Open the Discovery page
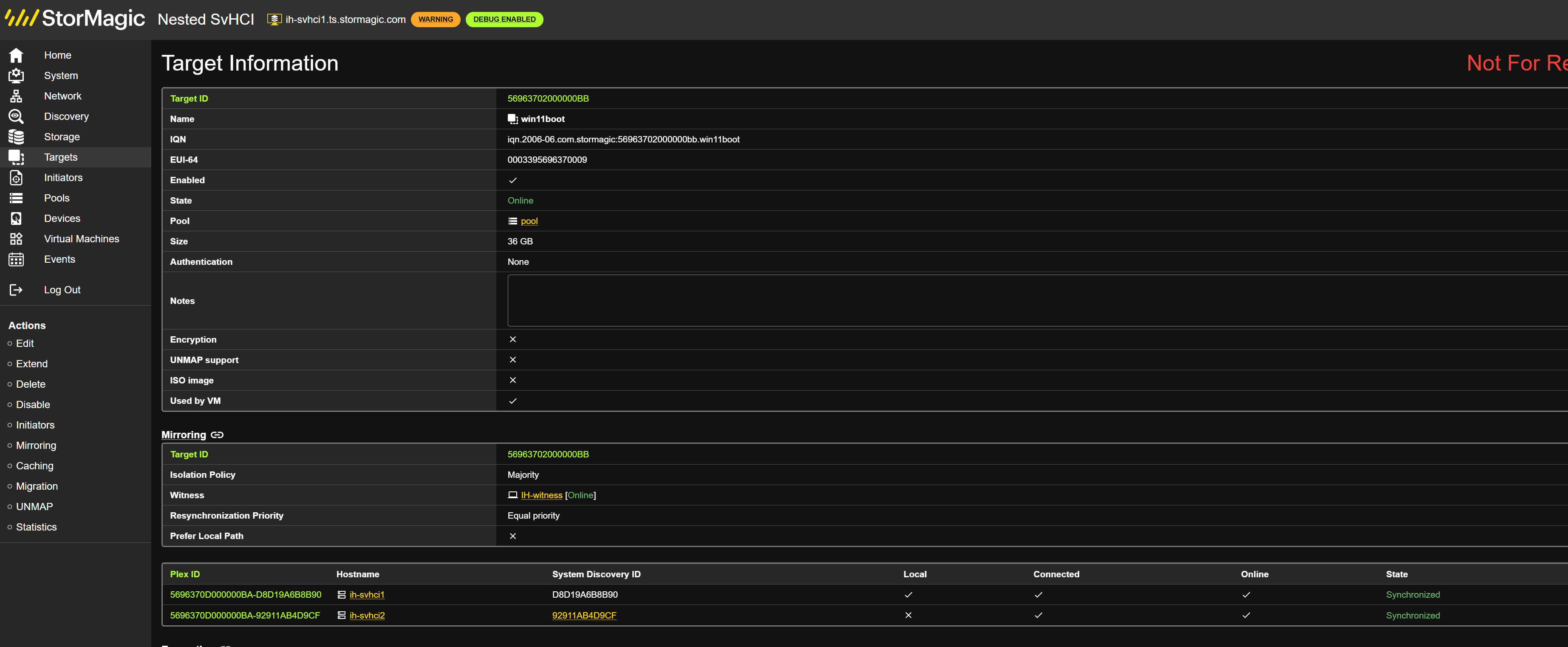This screenshot has height=647, width=1568. 66,116
